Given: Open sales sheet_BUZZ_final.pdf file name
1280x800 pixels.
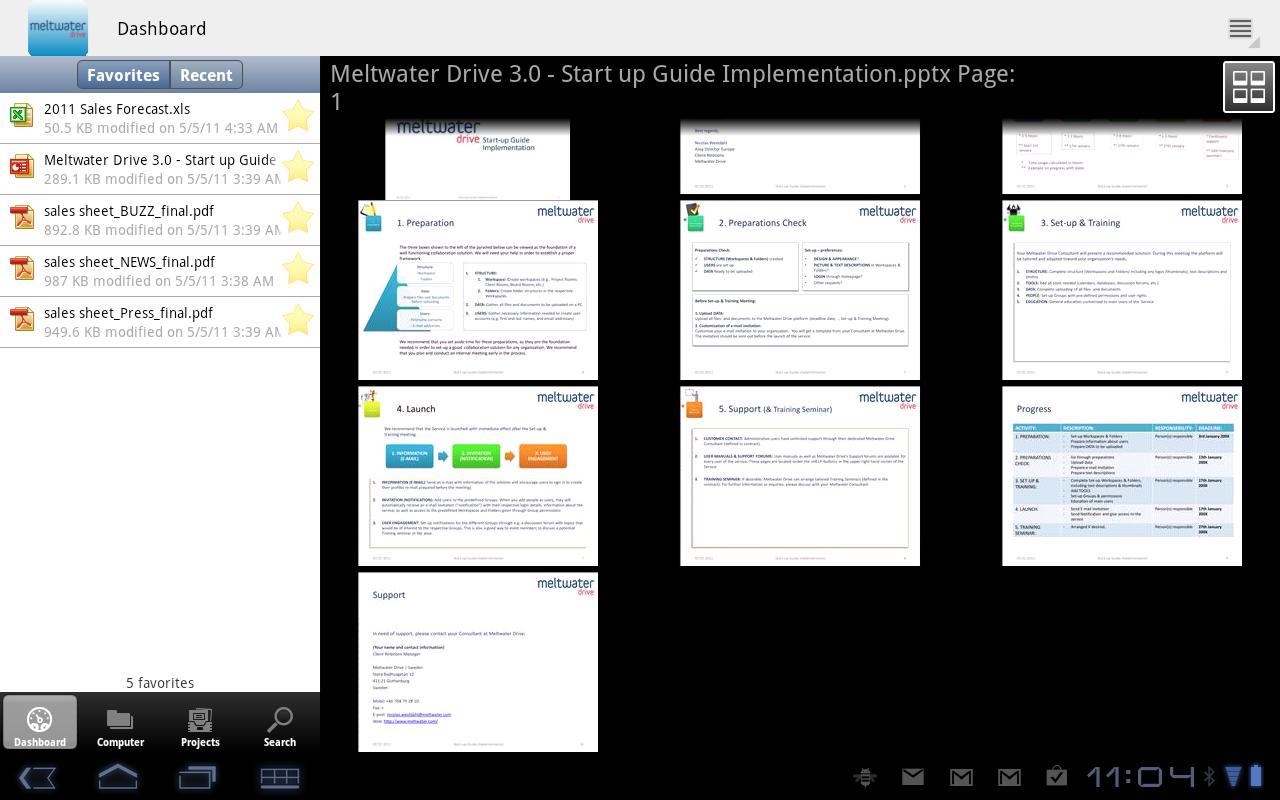Looking at the screenshot, I should pyautogui.click(x=129, y=211).
